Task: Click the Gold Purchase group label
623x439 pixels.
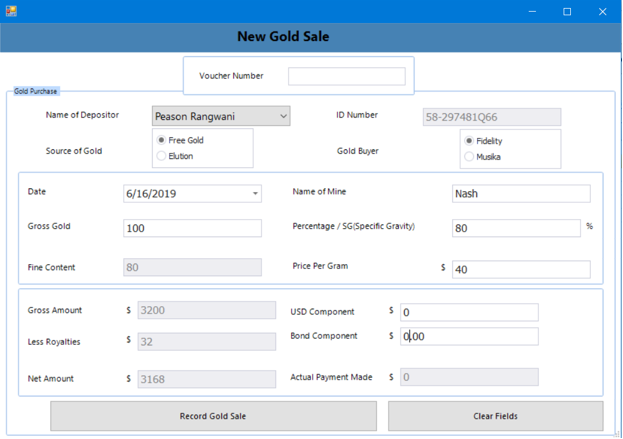Action: (36, 91)
